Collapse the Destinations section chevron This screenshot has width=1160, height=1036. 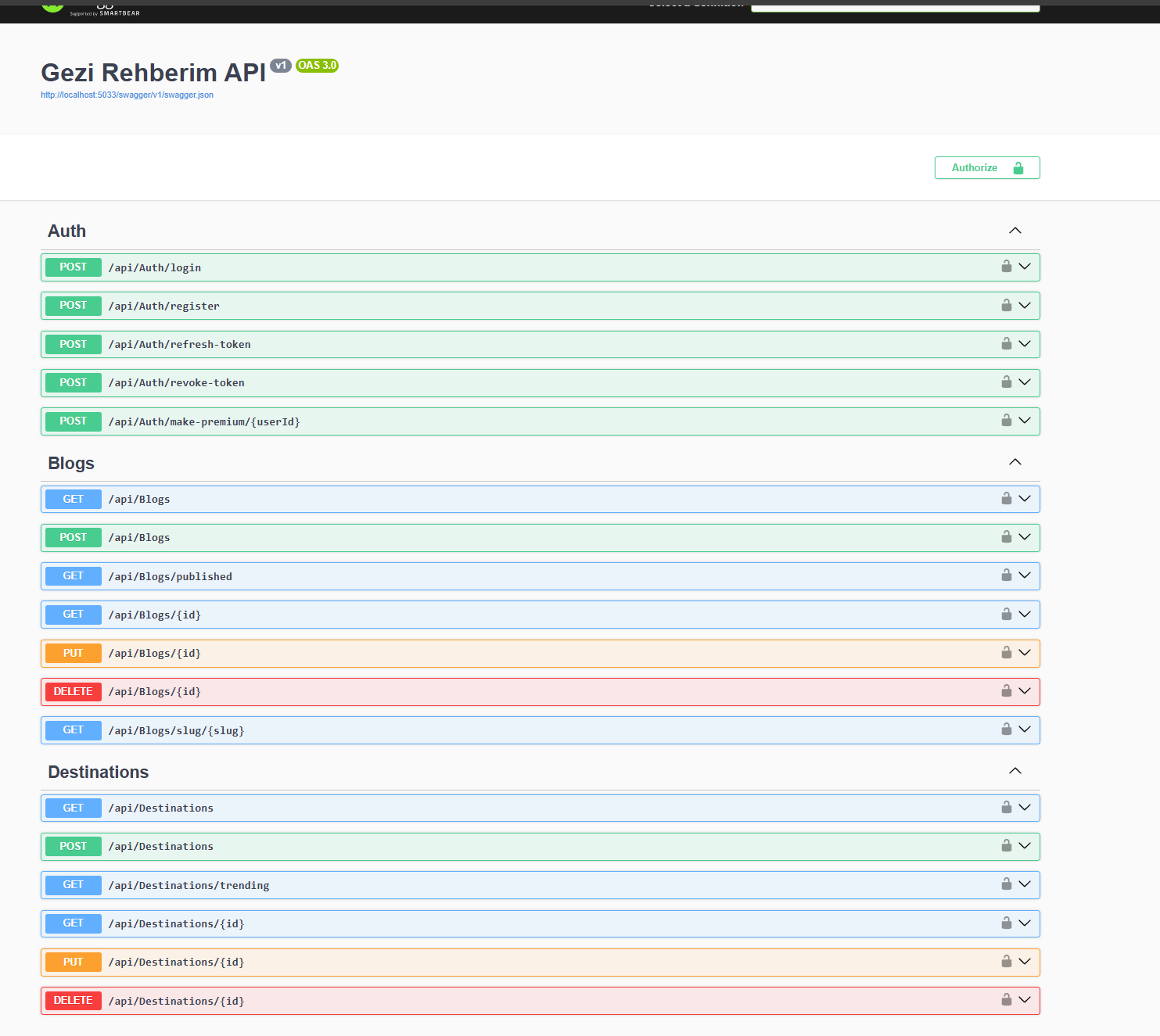pos(1015,771)
